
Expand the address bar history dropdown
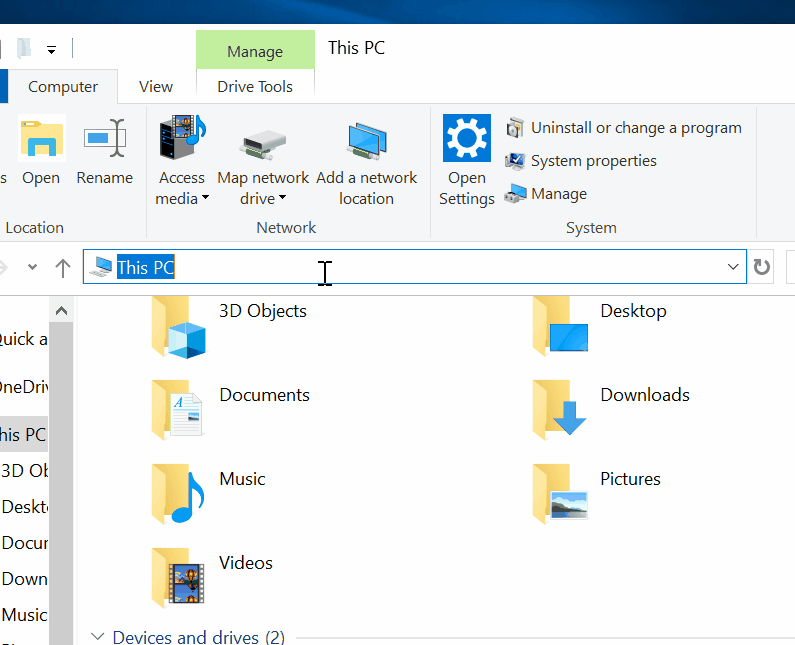(733, 267)
